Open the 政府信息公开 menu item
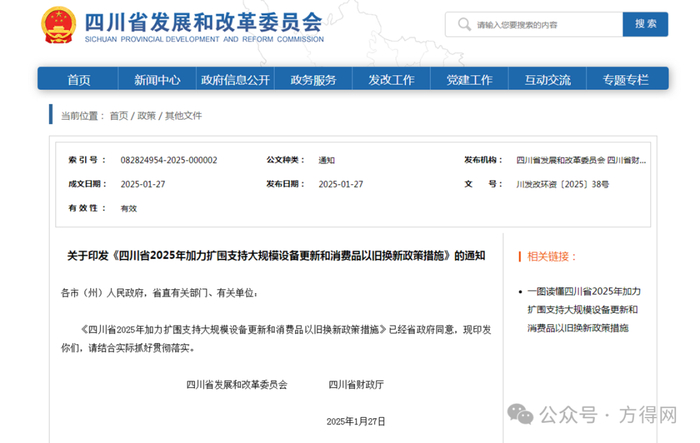The width and height of the screenshot is (700, 443). (235, 80)
